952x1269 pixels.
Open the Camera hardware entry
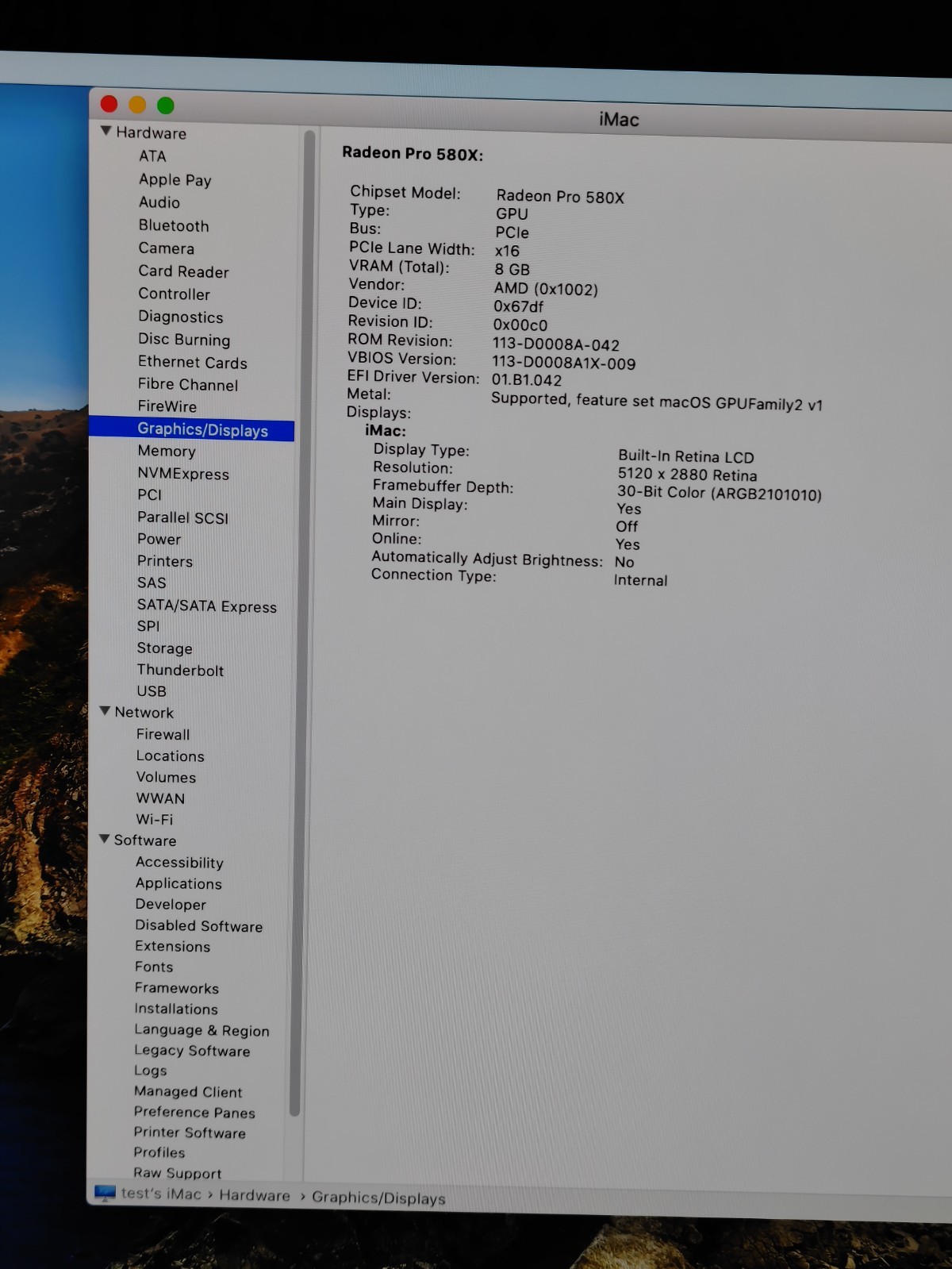166,248
